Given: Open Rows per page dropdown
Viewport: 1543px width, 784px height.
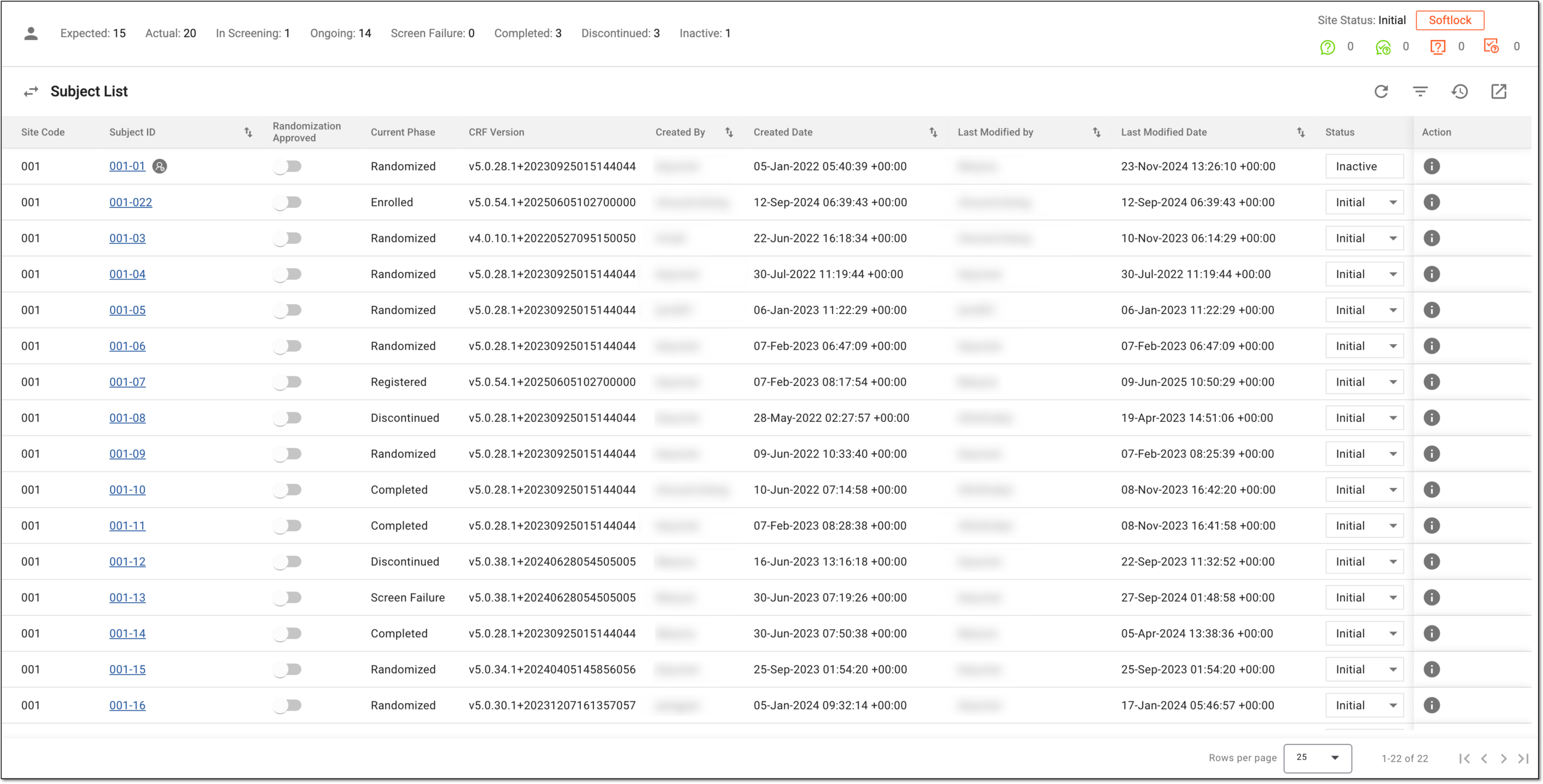Looking at the screenshot, I should coord(1318,758).
